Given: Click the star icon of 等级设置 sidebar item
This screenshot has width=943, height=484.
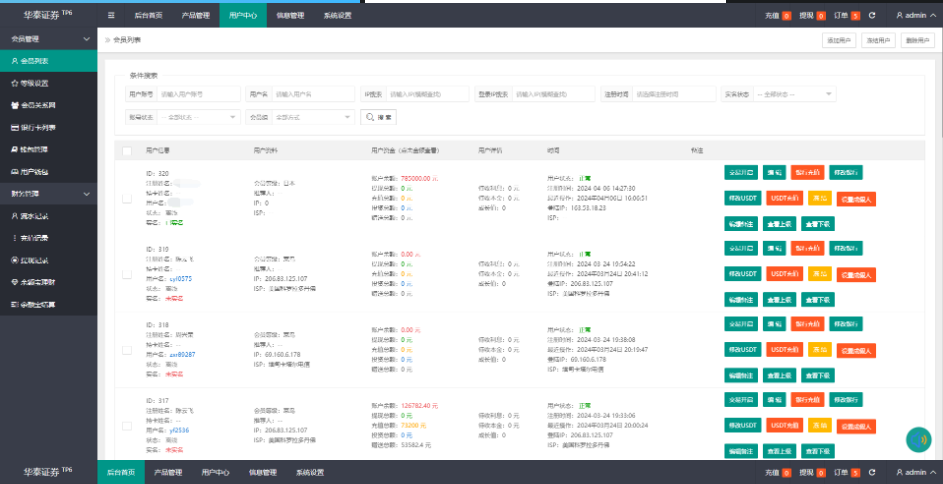Looking at the screenshot, I should (x=15, y=84).
